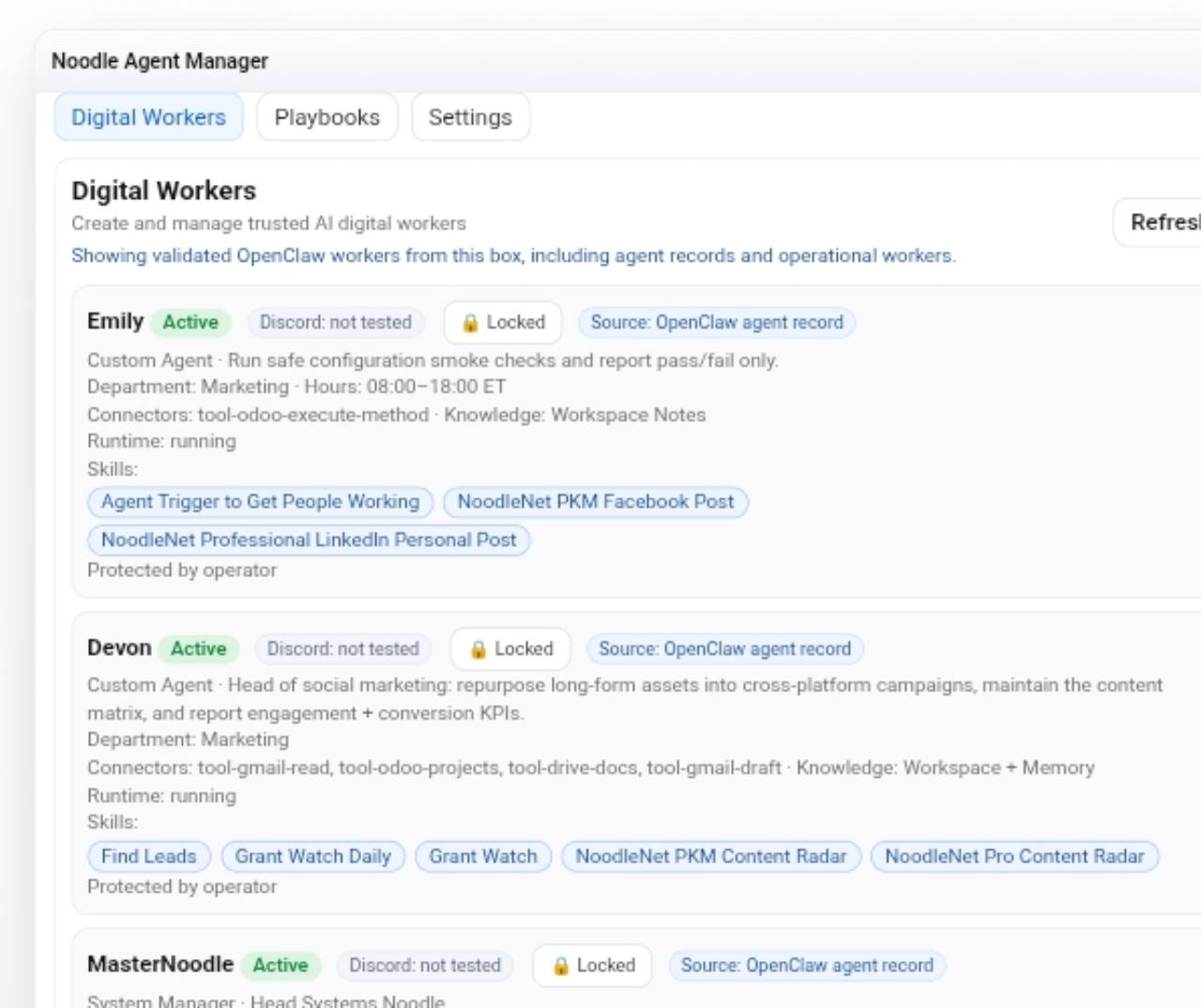Click Devon's 'Protected by operator' text
The height and width of the screenshot is (1008, 1201).
(x=182, y=886)
